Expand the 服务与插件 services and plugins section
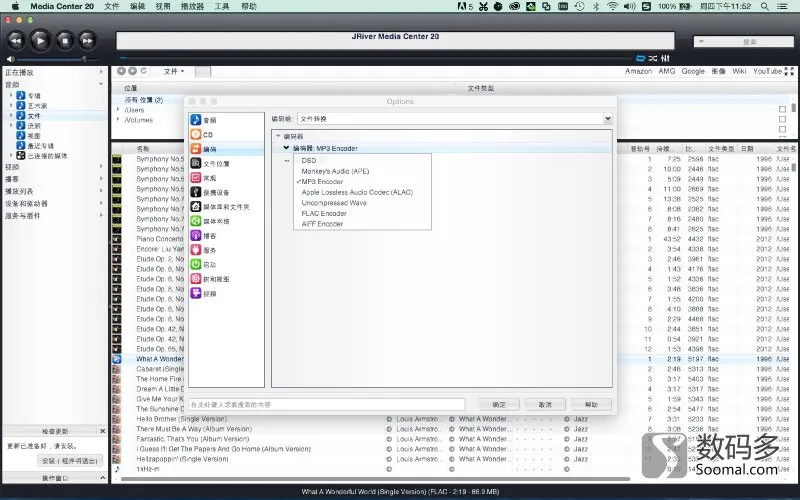Viewport: 800px width, 500px height. (x=101, y=215)
